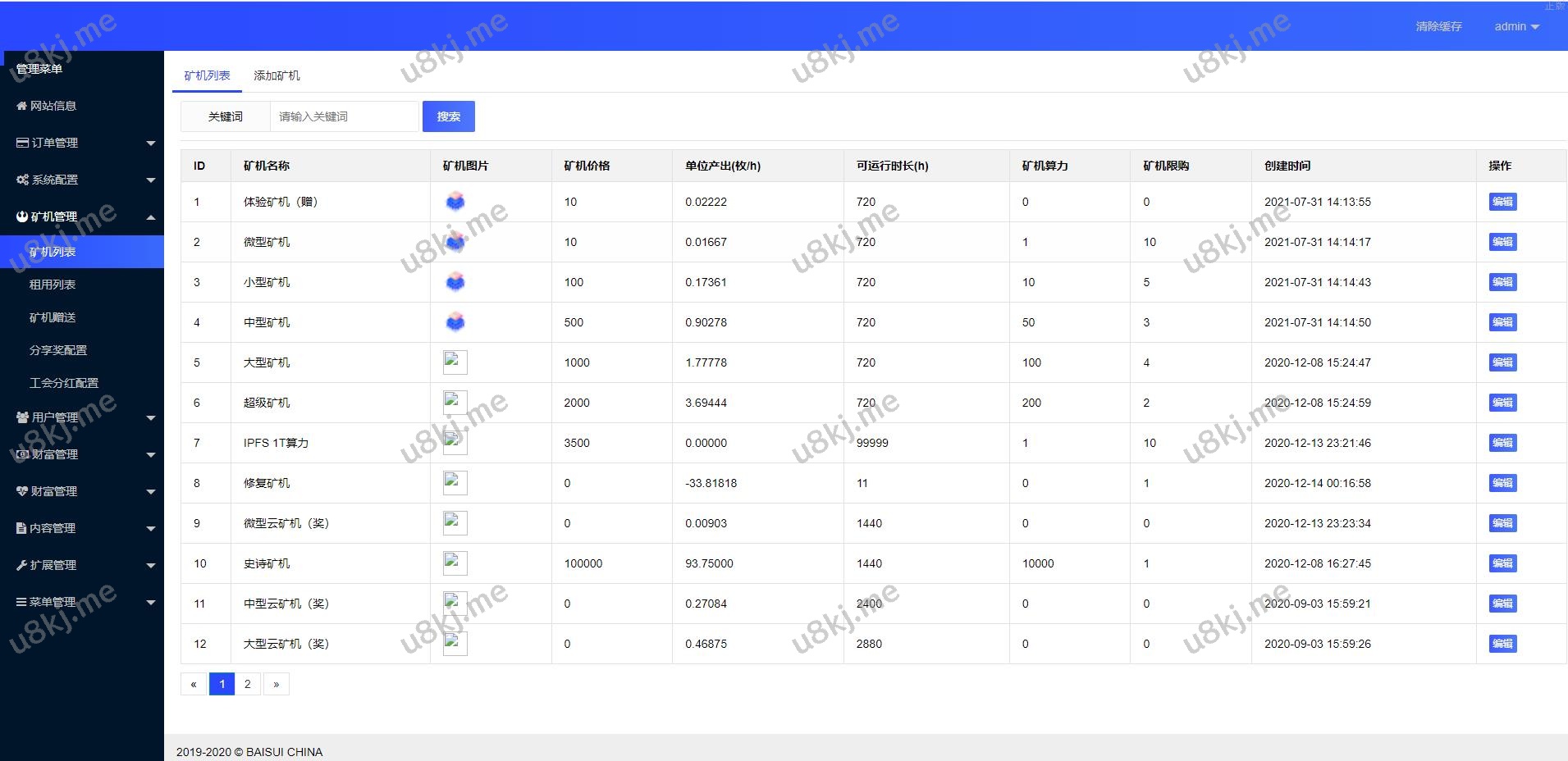Screen dimensions: 1568x761
Task: Click 编辑 for the 微型矿机 row
Action: coord(1502,242)
